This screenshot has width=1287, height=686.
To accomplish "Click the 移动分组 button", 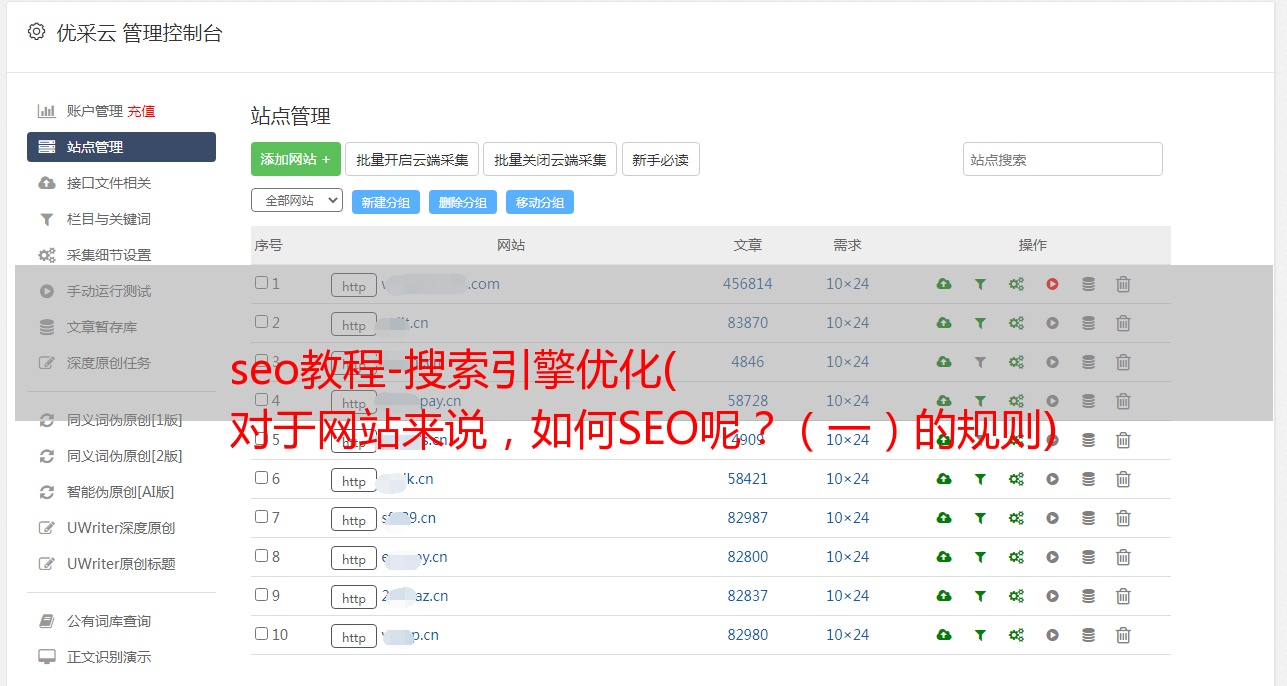I will 540,202.
